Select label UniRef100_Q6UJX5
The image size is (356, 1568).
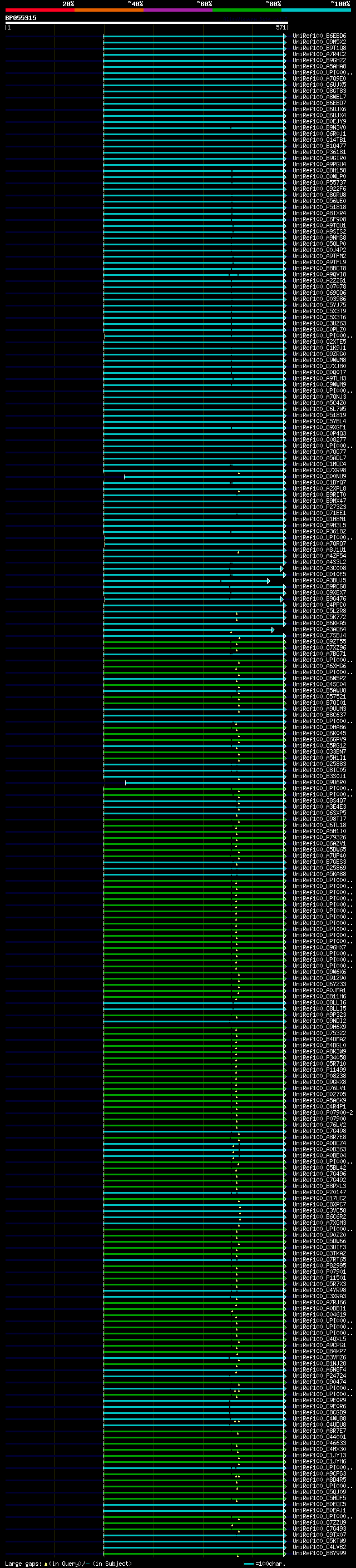click(x=319, y=85)
